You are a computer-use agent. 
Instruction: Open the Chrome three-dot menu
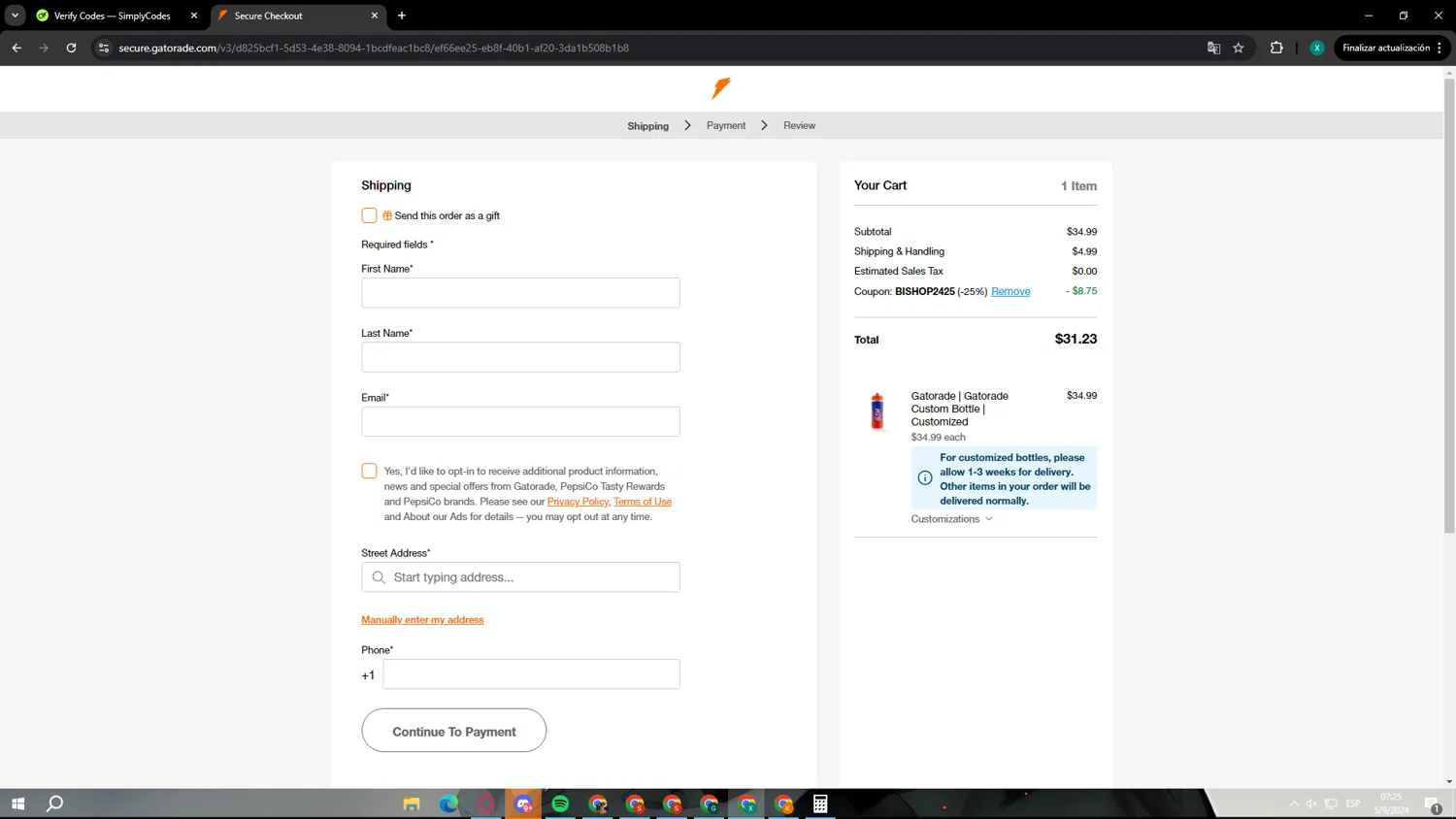(x=1439, y=48)
